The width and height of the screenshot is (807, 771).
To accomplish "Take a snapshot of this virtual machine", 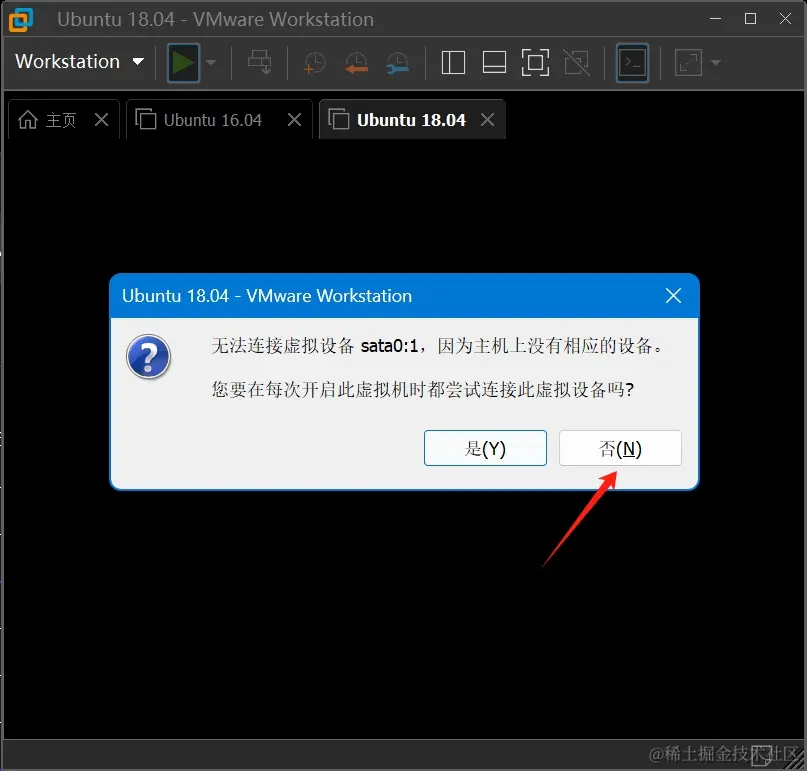I will tap(314, 63).
